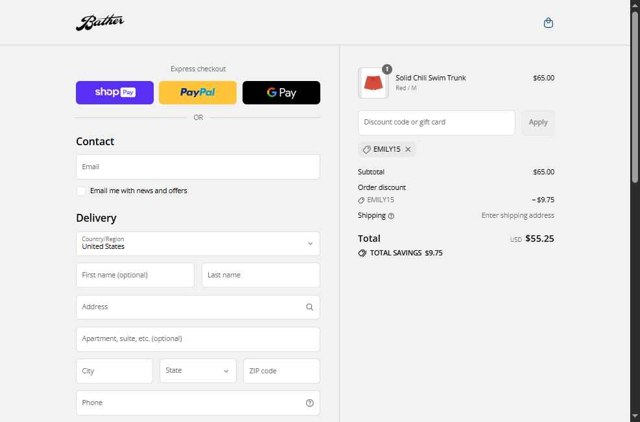Click the Red / M variant text
640x422 pixels.
click(406, 88)
